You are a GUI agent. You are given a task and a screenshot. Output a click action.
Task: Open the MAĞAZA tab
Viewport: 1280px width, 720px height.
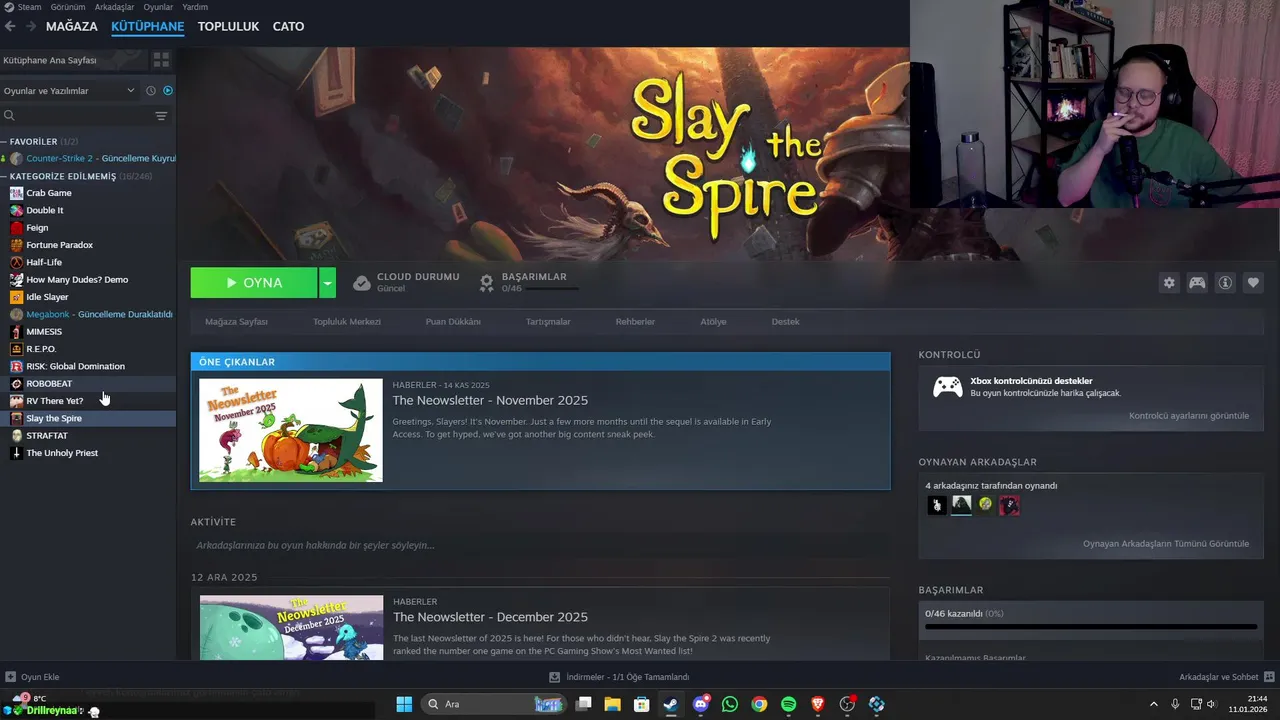tap(72, 26)
